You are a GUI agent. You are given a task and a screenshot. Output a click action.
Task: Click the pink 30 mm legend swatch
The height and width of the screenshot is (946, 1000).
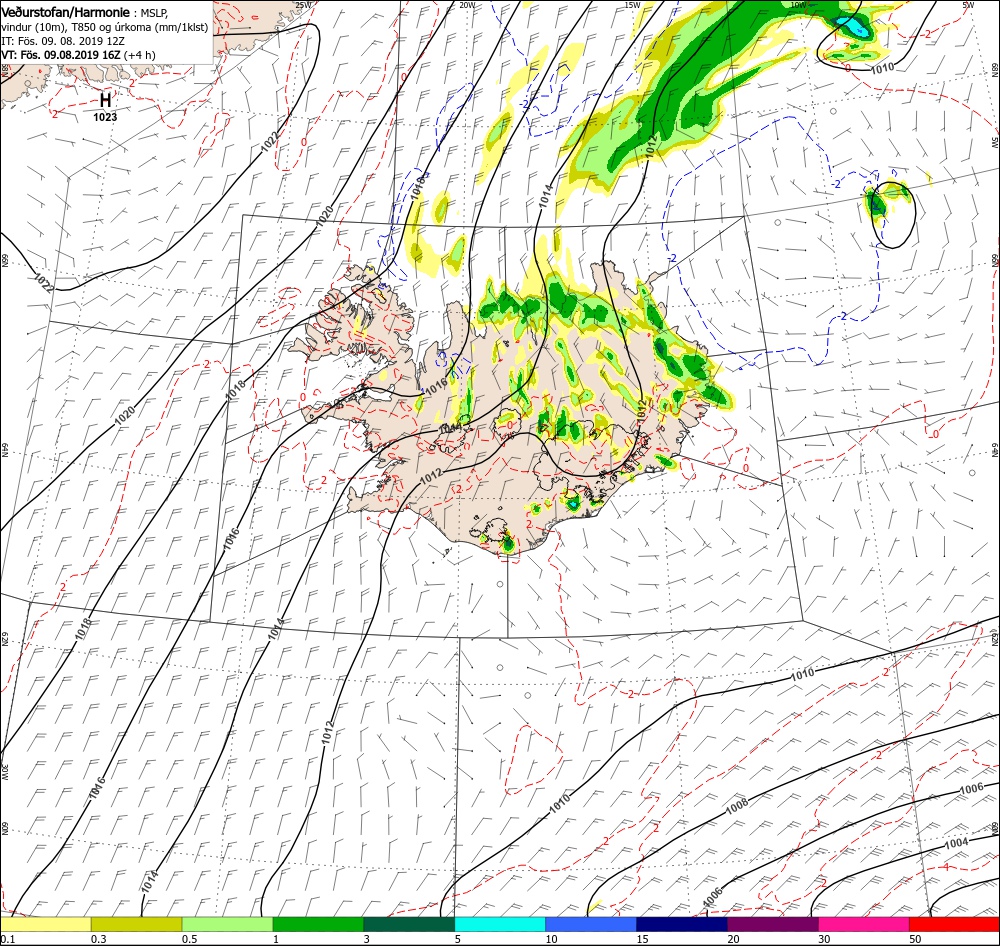tap(864, 924)
